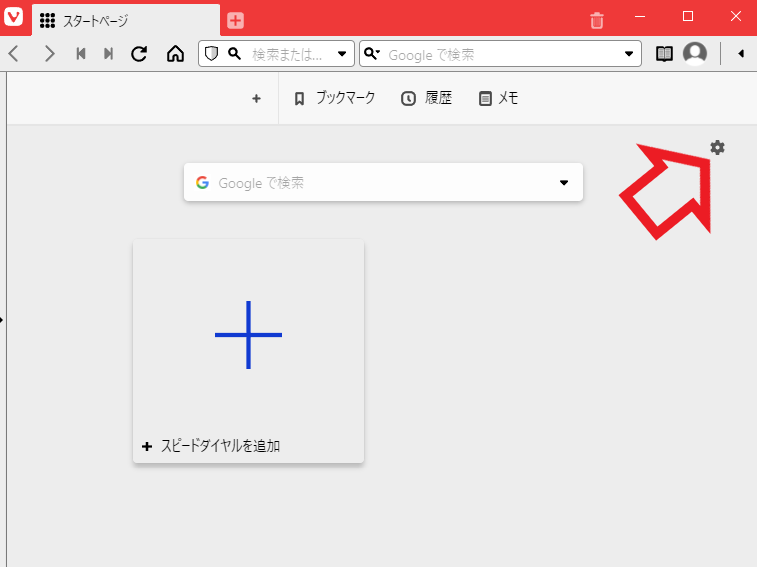
Task: Click the rewind history button
Action: (81, 53)
